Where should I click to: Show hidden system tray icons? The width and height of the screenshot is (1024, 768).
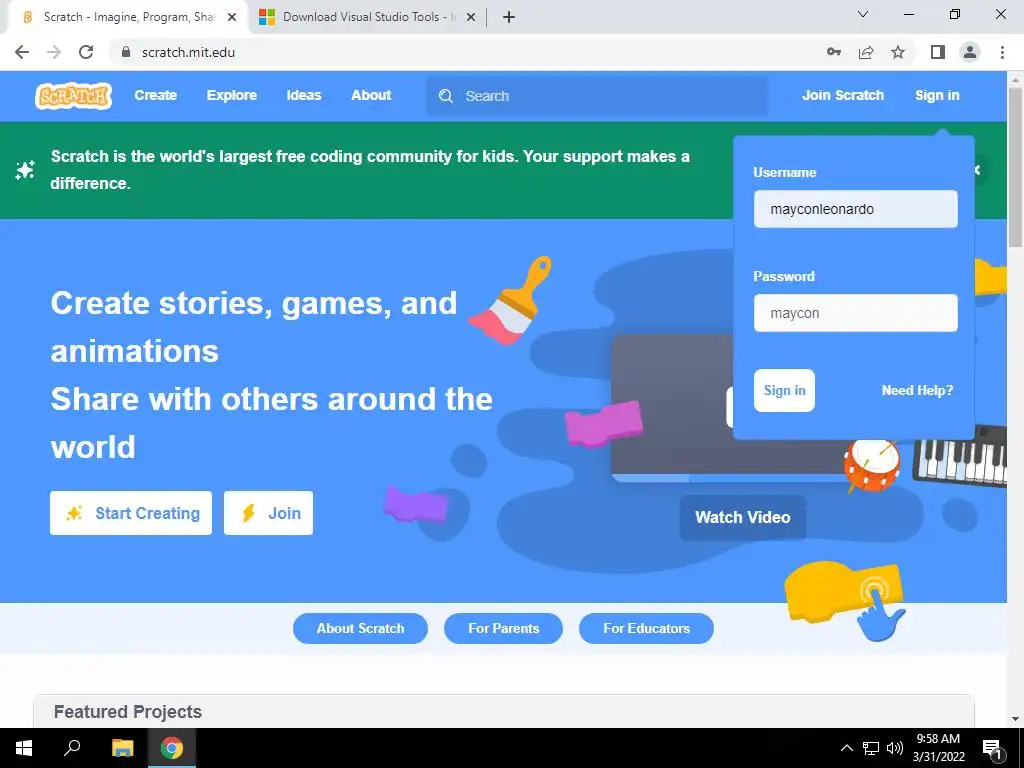(846, 748)
